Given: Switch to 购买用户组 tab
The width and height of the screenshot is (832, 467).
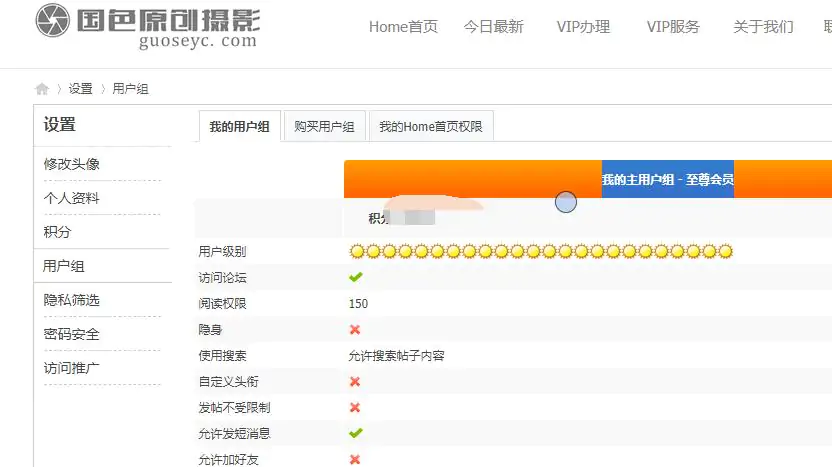Looking at the screenshot, I should point(324,126).
